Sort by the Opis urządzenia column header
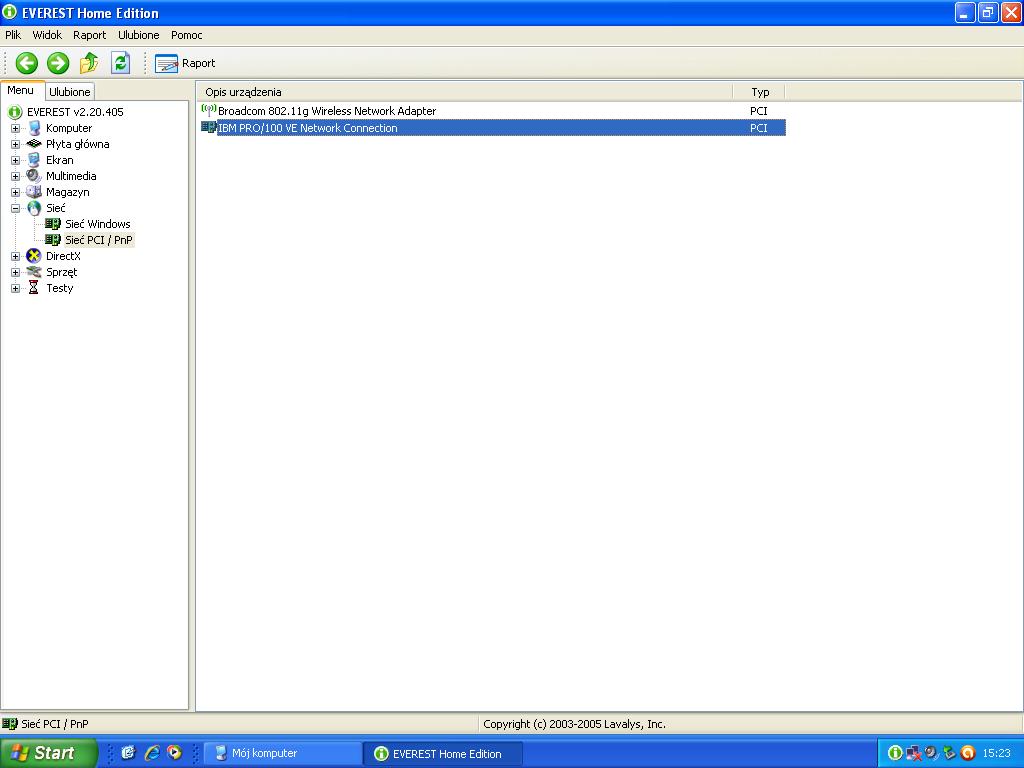This screenshot has width=1024, height=768. click(x=464, y=92)
